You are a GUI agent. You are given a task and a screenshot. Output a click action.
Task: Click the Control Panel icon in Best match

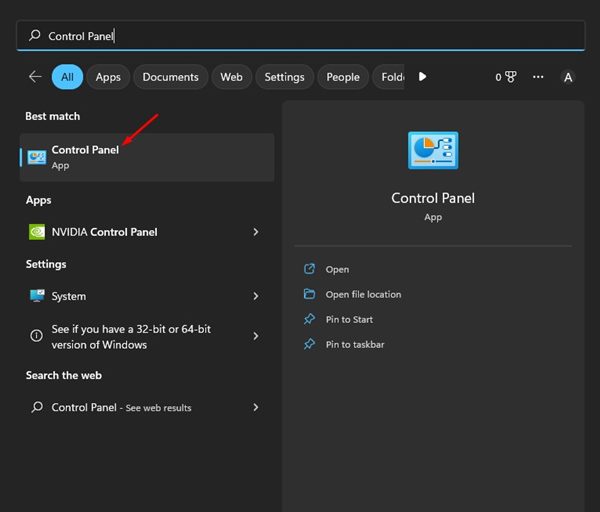(x=37, y=157)
